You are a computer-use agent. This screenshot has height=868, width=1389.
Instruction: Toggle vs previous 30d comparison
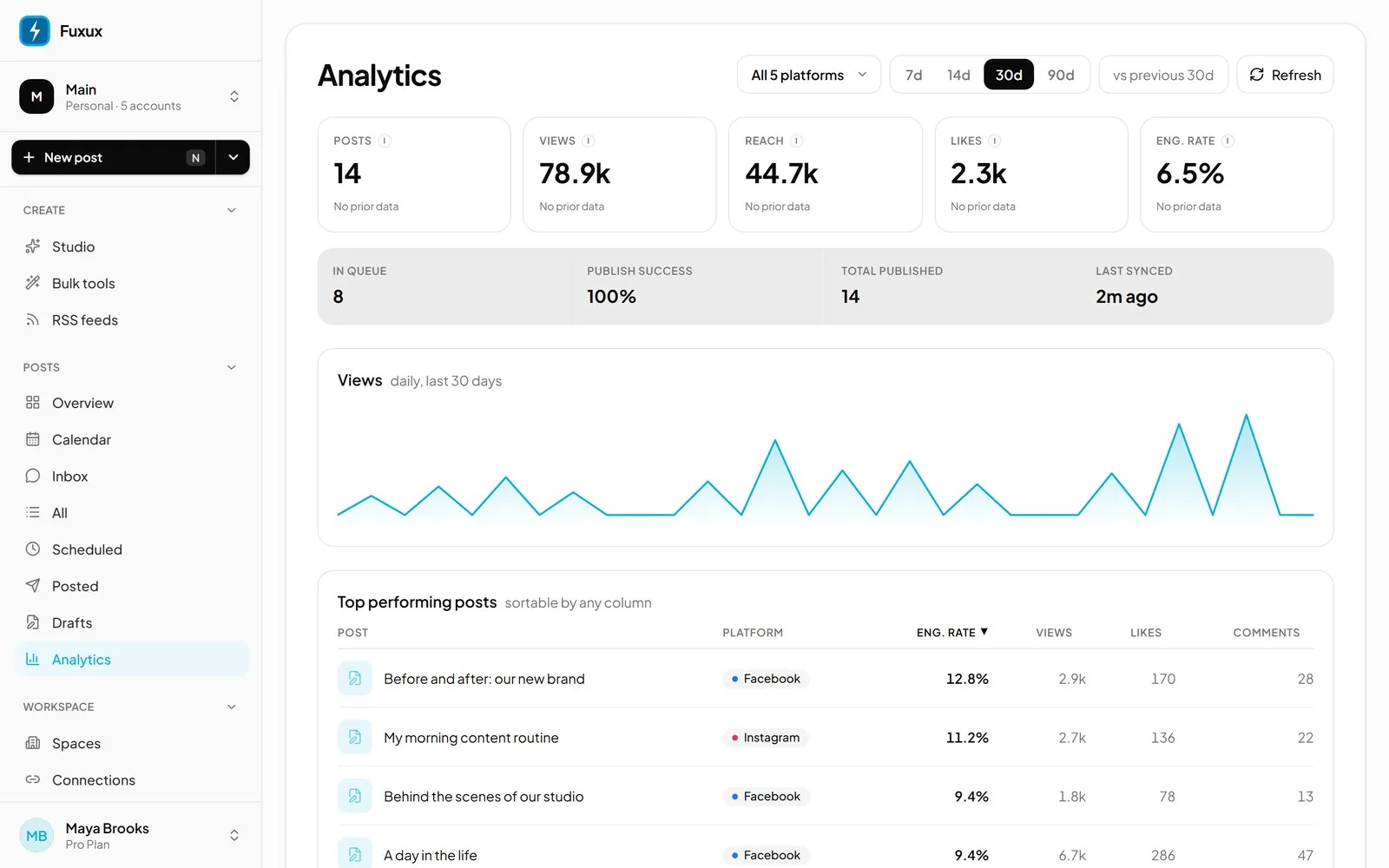point(1163,75)
